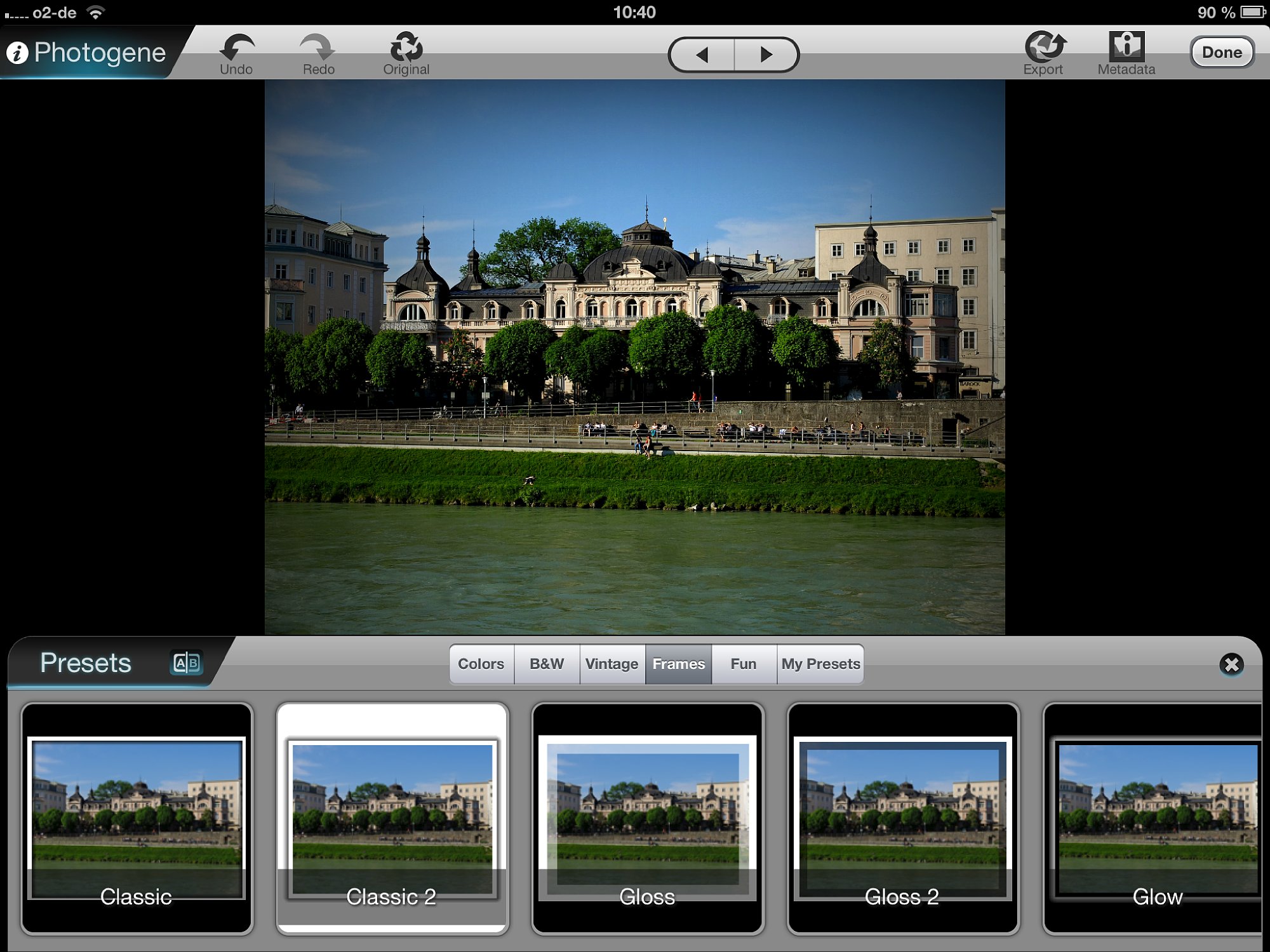Switch to the B&W tab

click(x=547, y=664)
